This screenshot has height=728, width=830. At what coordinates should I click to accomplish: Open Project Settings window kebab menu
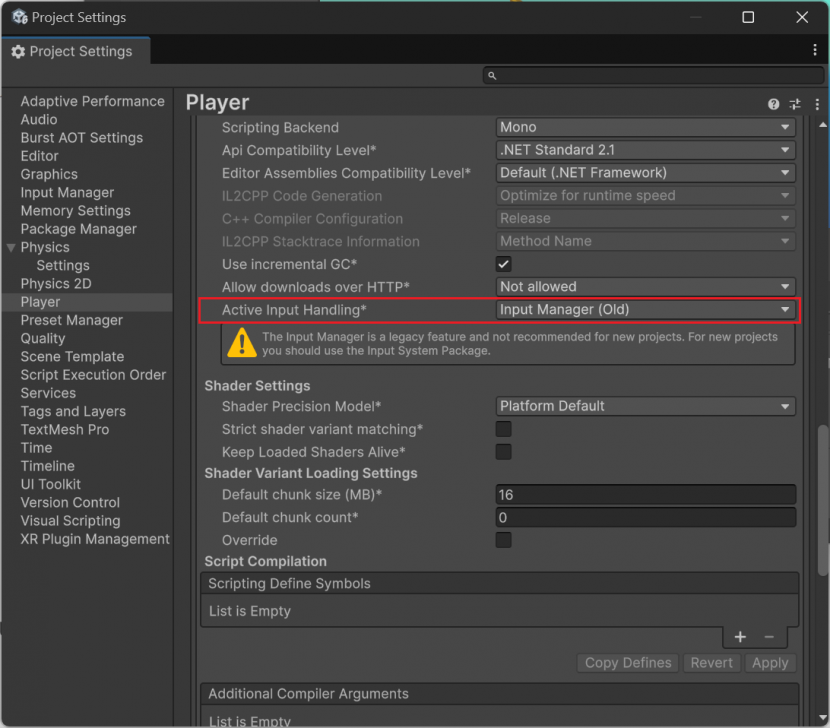815,50
